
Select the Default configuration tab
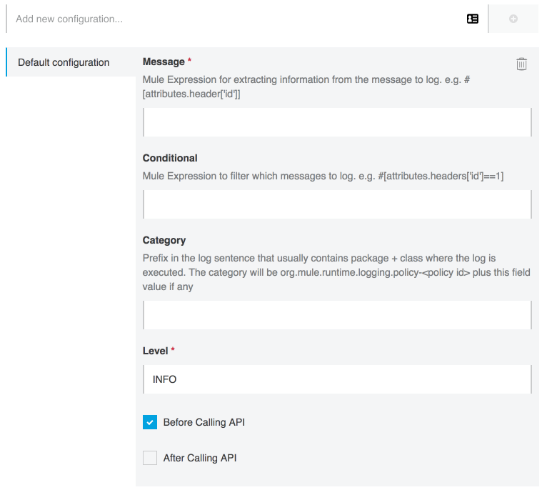coord(71,62)
